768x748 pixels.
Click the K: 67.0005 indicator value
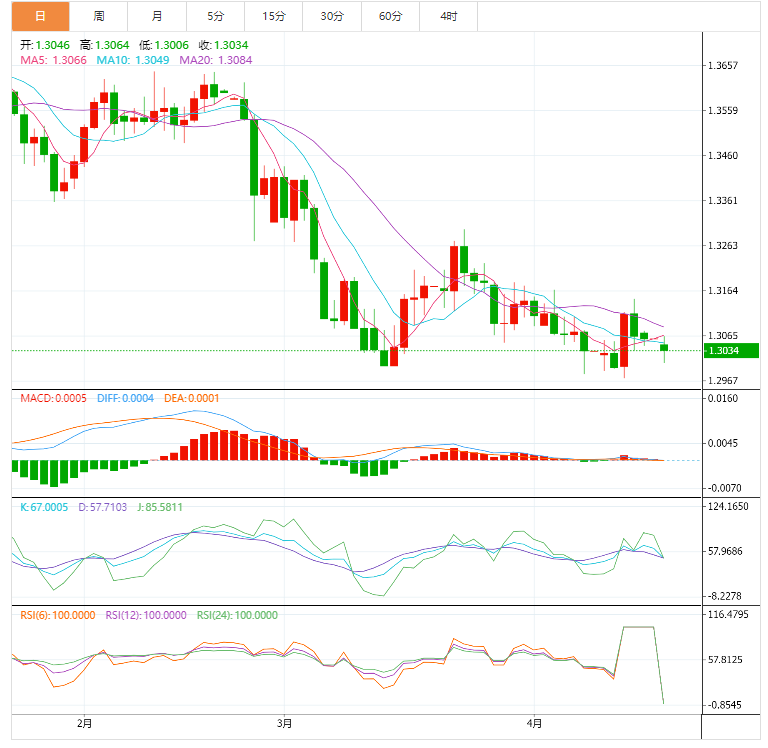coord(44,507)
